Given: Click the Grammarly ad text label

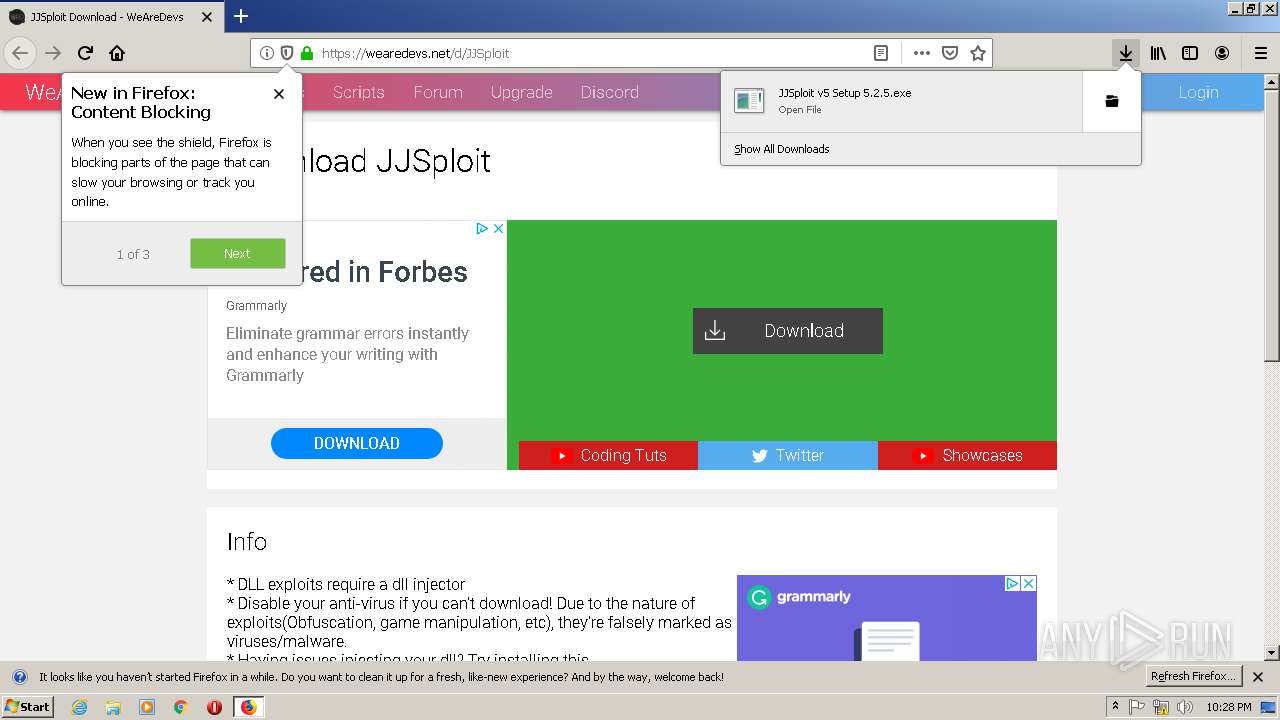Looking at the screenshot, I should [x=256, y=306].
